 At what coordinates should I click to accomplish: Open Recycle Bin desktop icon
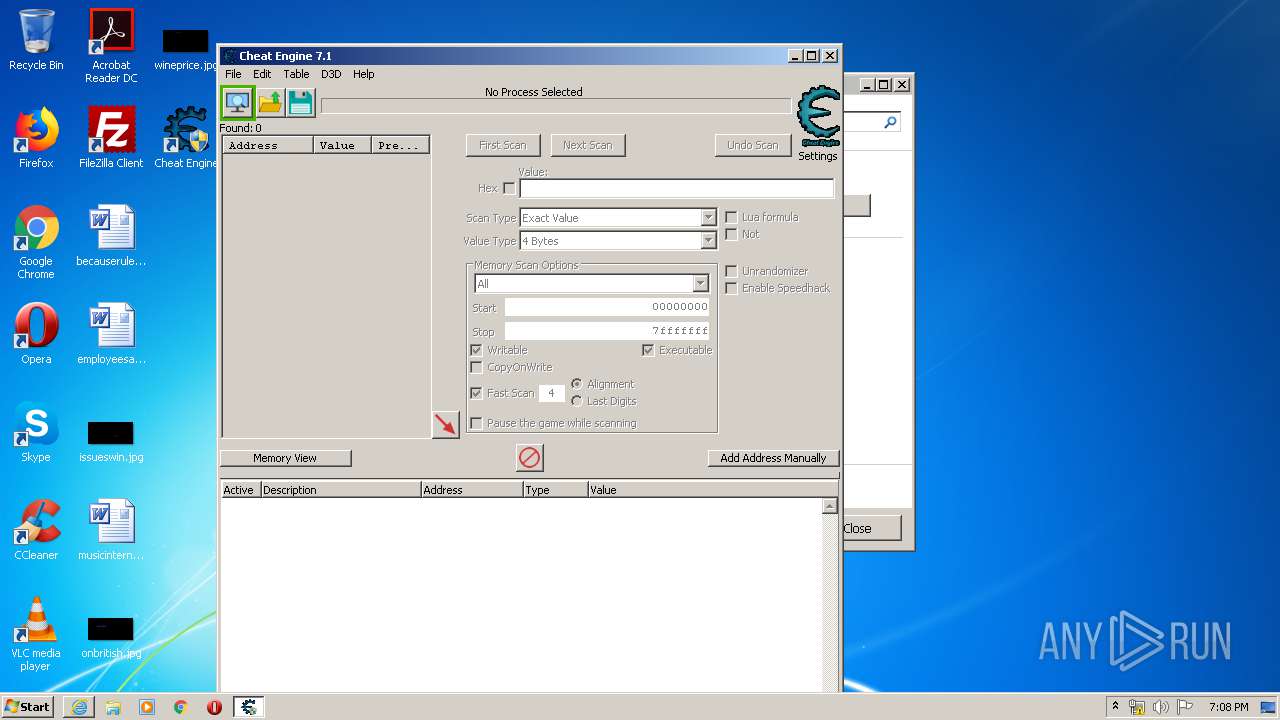pos(36,40)
